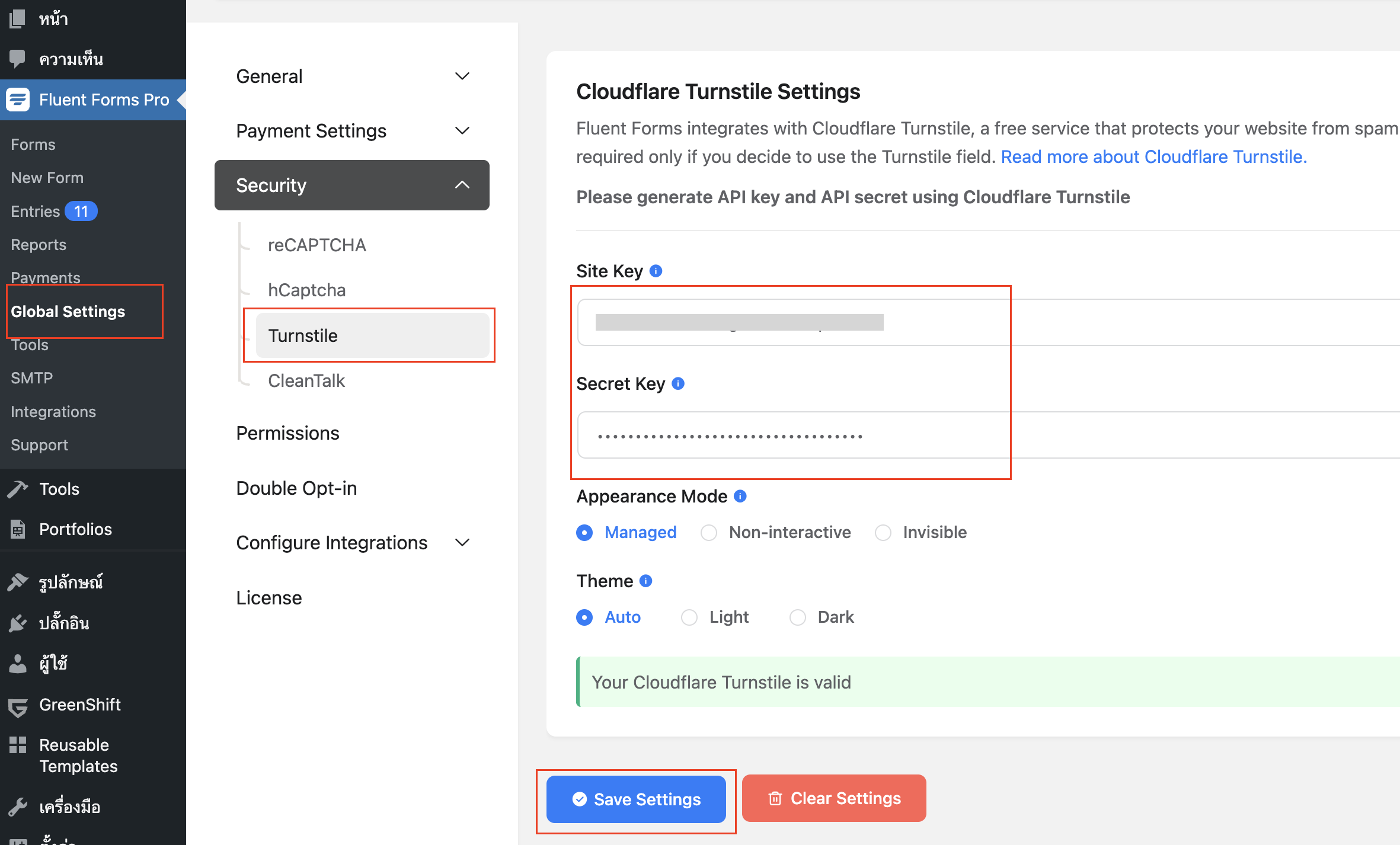Screen dimensions: 1400x845
Task: Choose the Dark theme option
Action: [798, 617]
